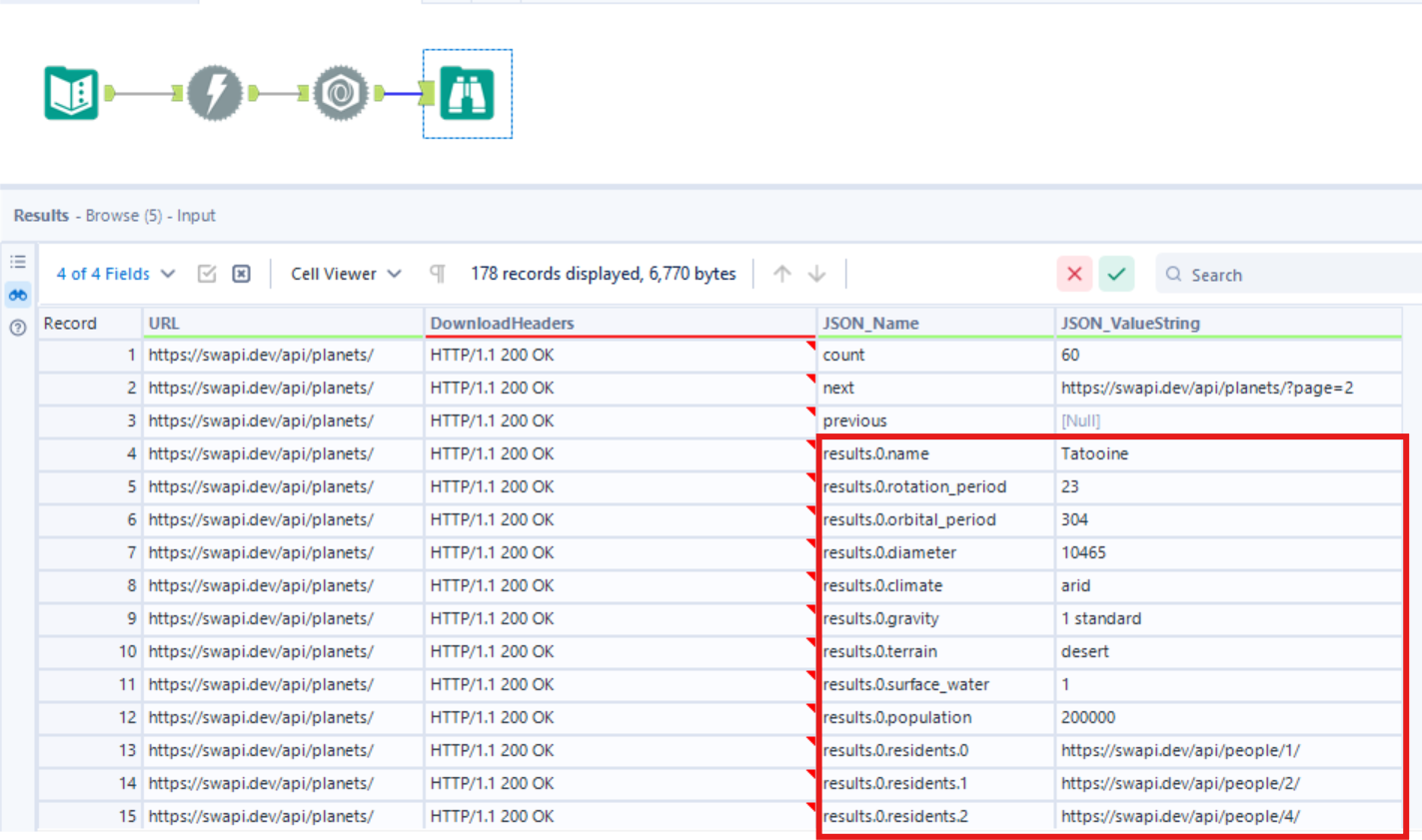Open help question mark icon in sidebar
This screenshot has height=840, width=1422.
tap(18, 328)
